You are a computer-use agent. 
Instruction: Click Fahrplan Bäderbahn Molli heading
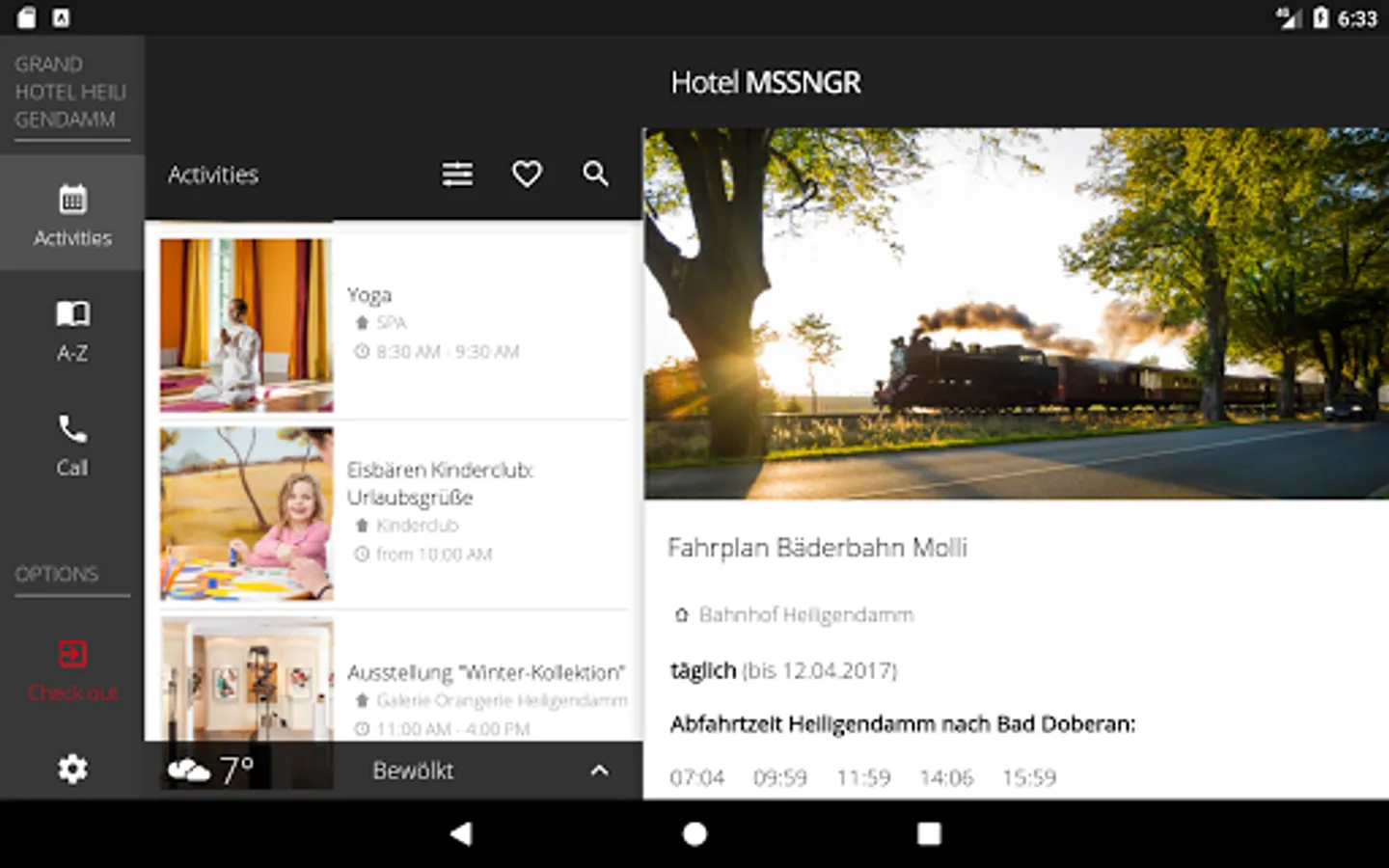817,548
